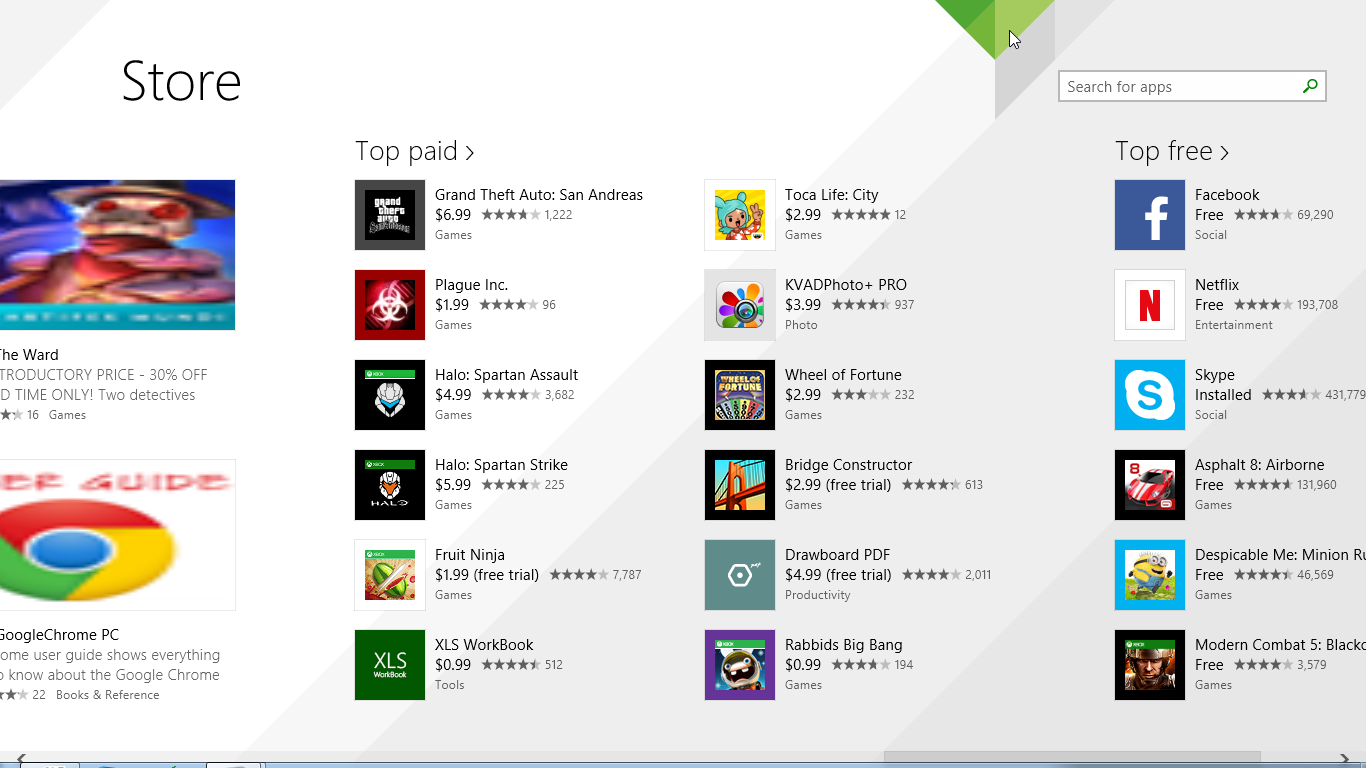Click the horizontal scrollbar left arrow

(21, 759)
